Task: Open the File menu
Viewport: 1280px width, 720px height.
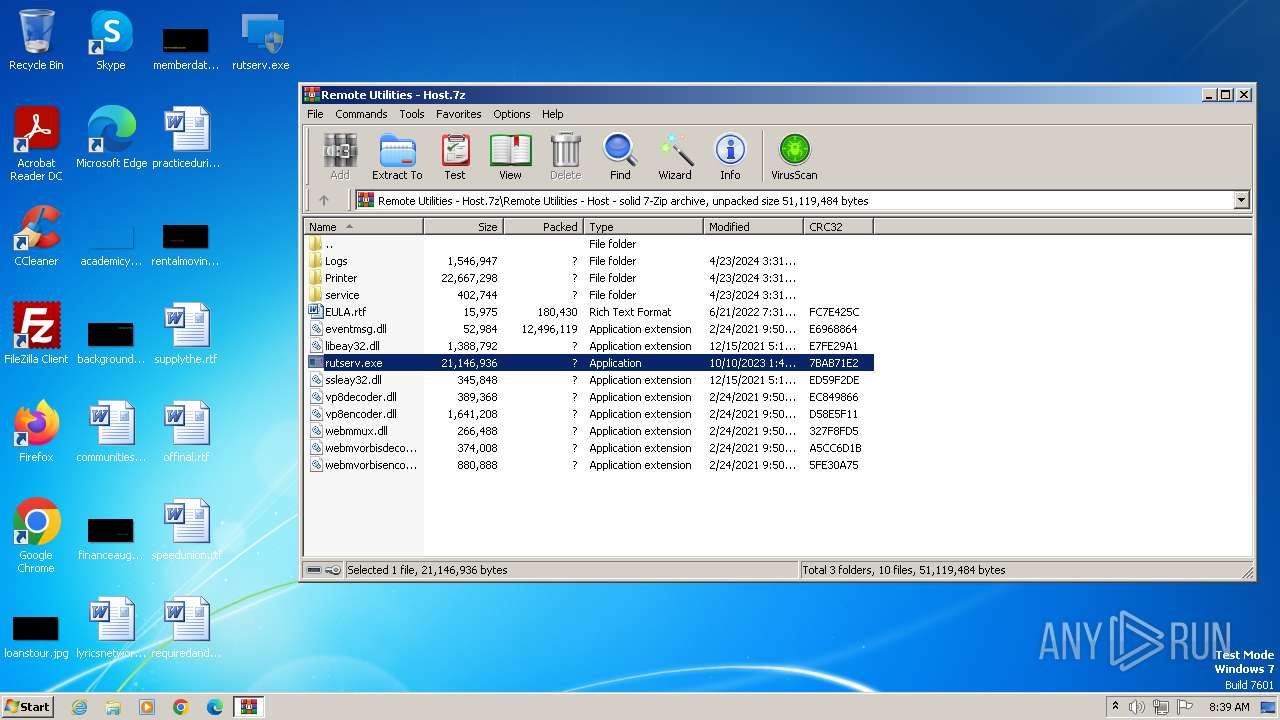Action: coord(315,114)
